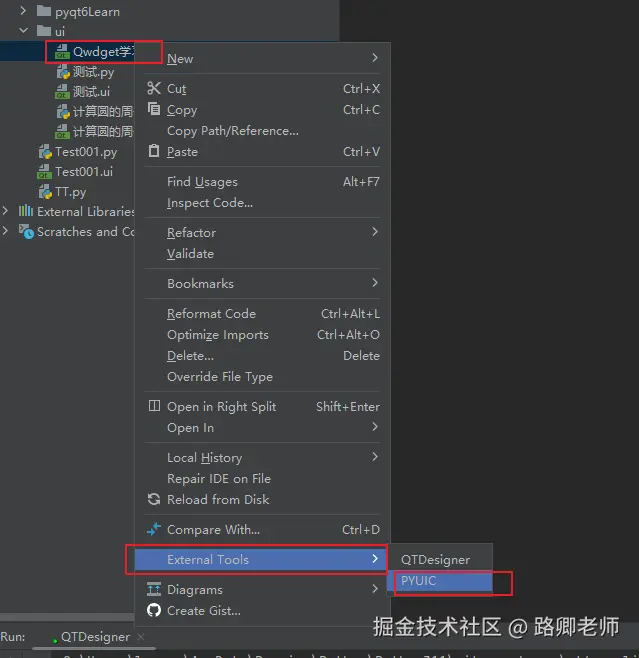
Task: Expand External Libraries node
Action: click(5, 211)
